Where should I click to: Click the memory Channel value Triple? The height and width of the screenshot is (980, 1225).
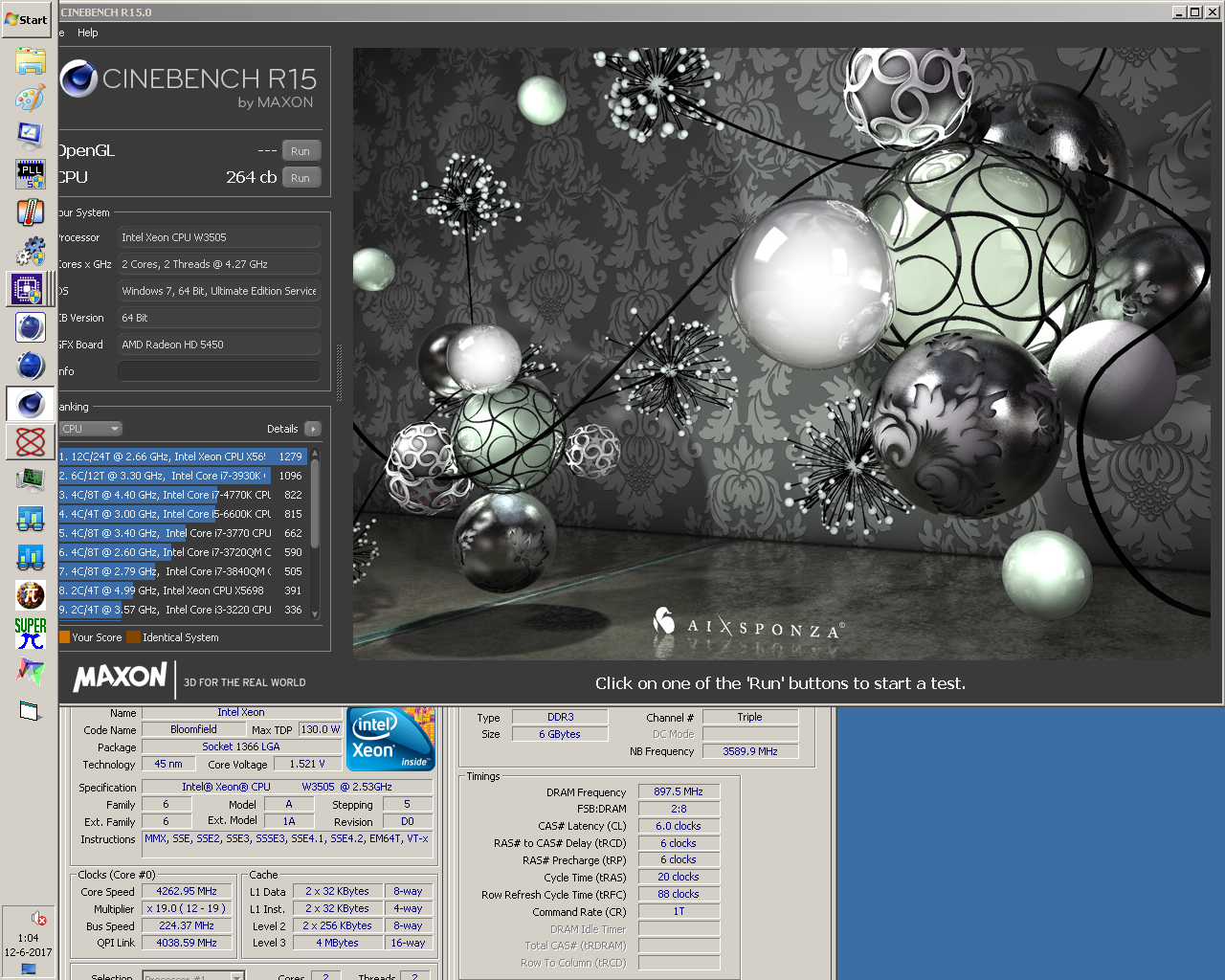pos(749,717)
